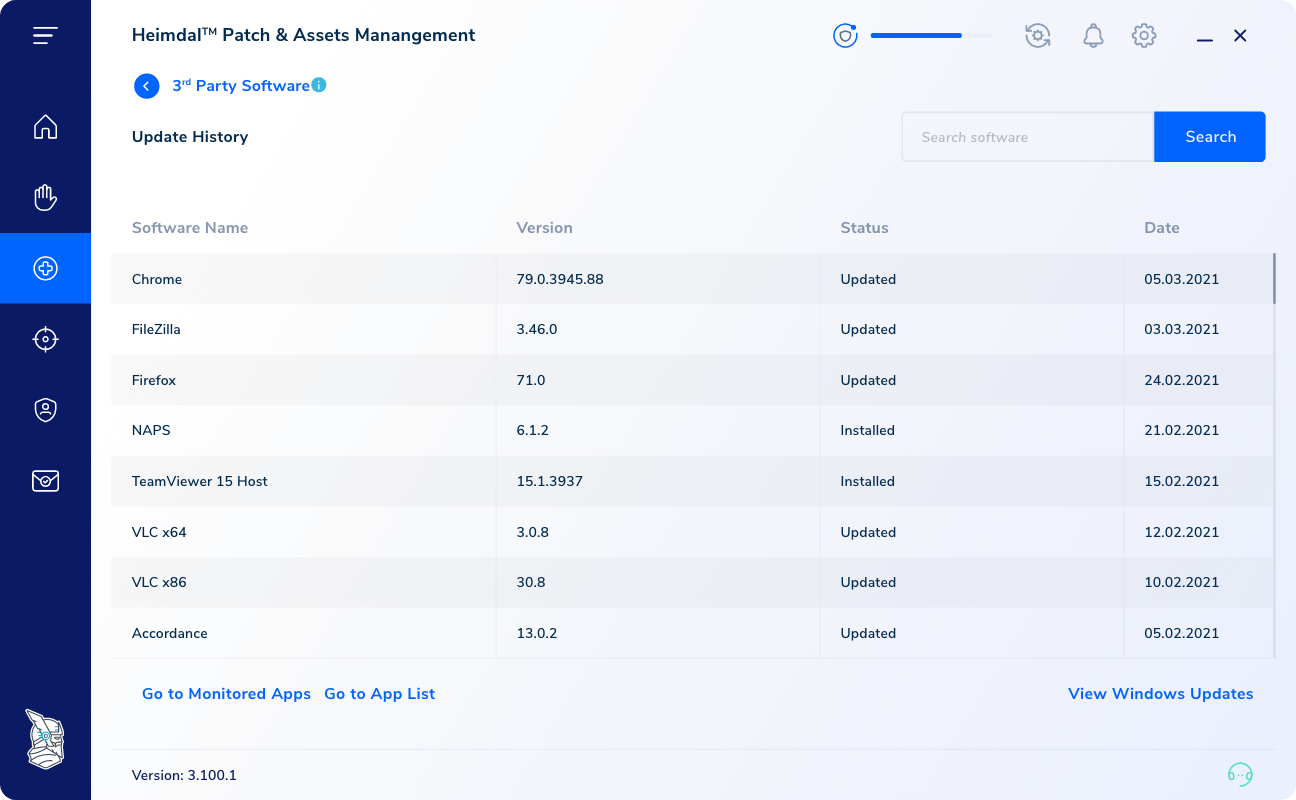The image size is (1296, 800).
Task: Click version 13.0.2 cell
Action: (x=537, y=633)
